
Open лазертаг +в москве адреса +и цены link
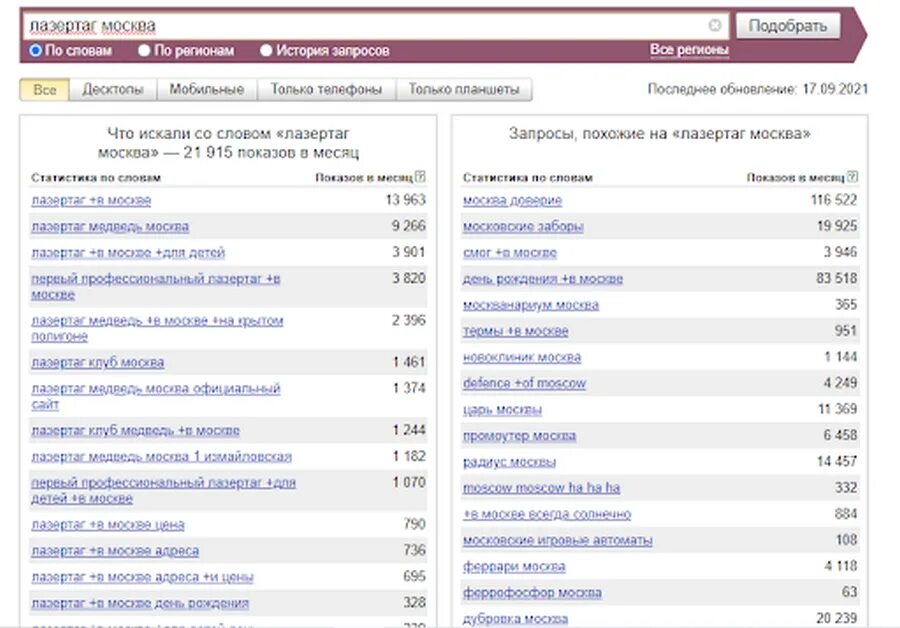(x=142, y=577)
